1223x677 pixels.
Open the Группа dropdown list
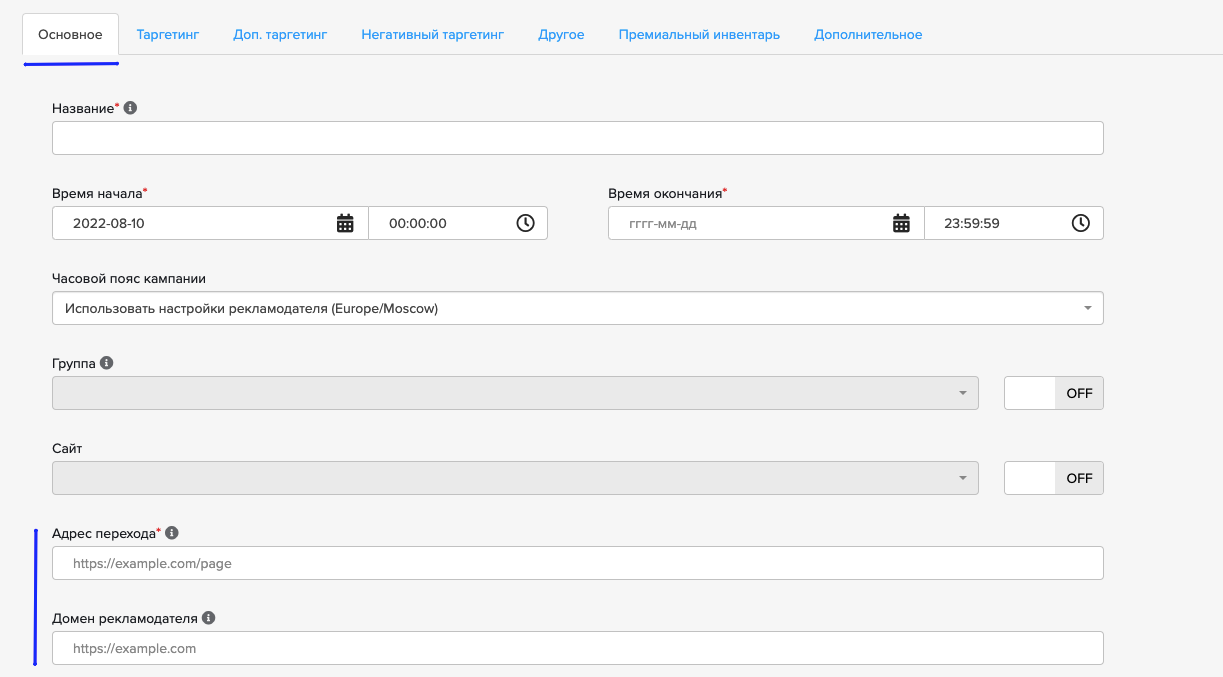click(x=515, y=393)
